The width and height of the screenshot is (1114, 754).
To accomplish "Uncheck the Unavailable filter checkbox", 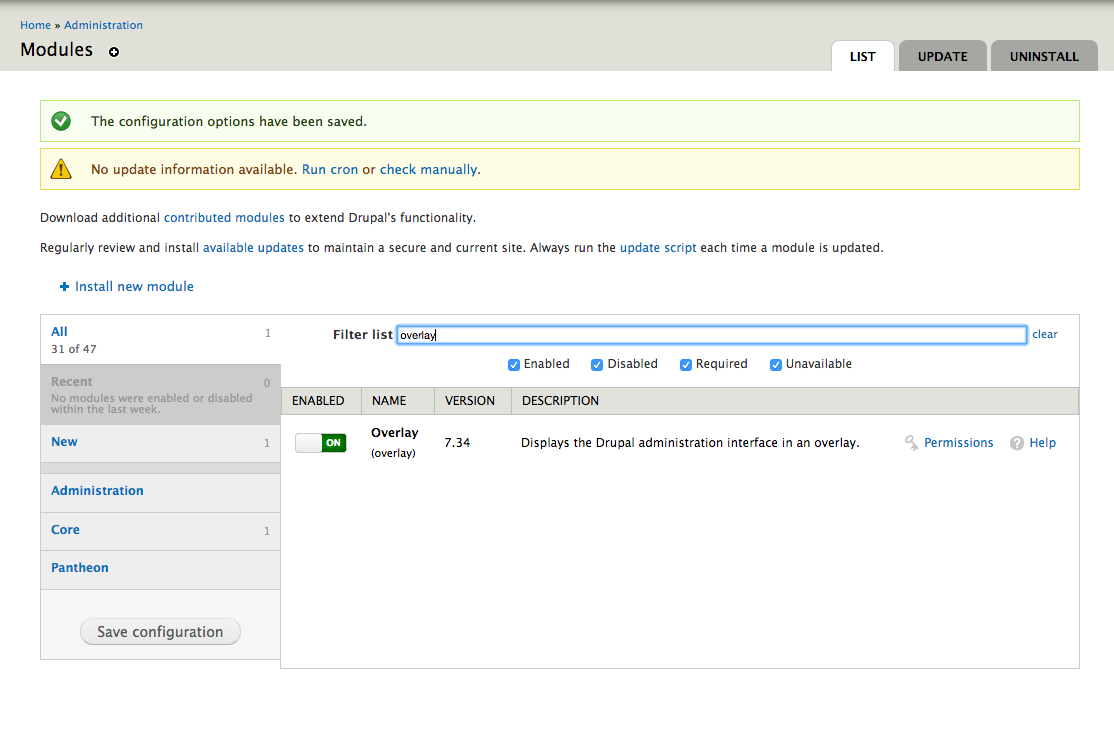I will [776, 365].
